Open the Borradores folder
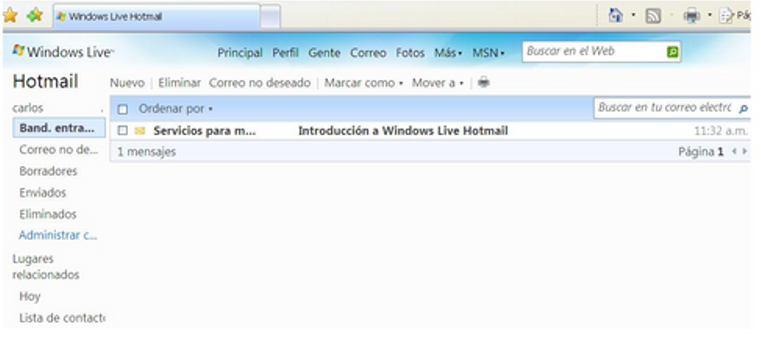 coord(48,171)
